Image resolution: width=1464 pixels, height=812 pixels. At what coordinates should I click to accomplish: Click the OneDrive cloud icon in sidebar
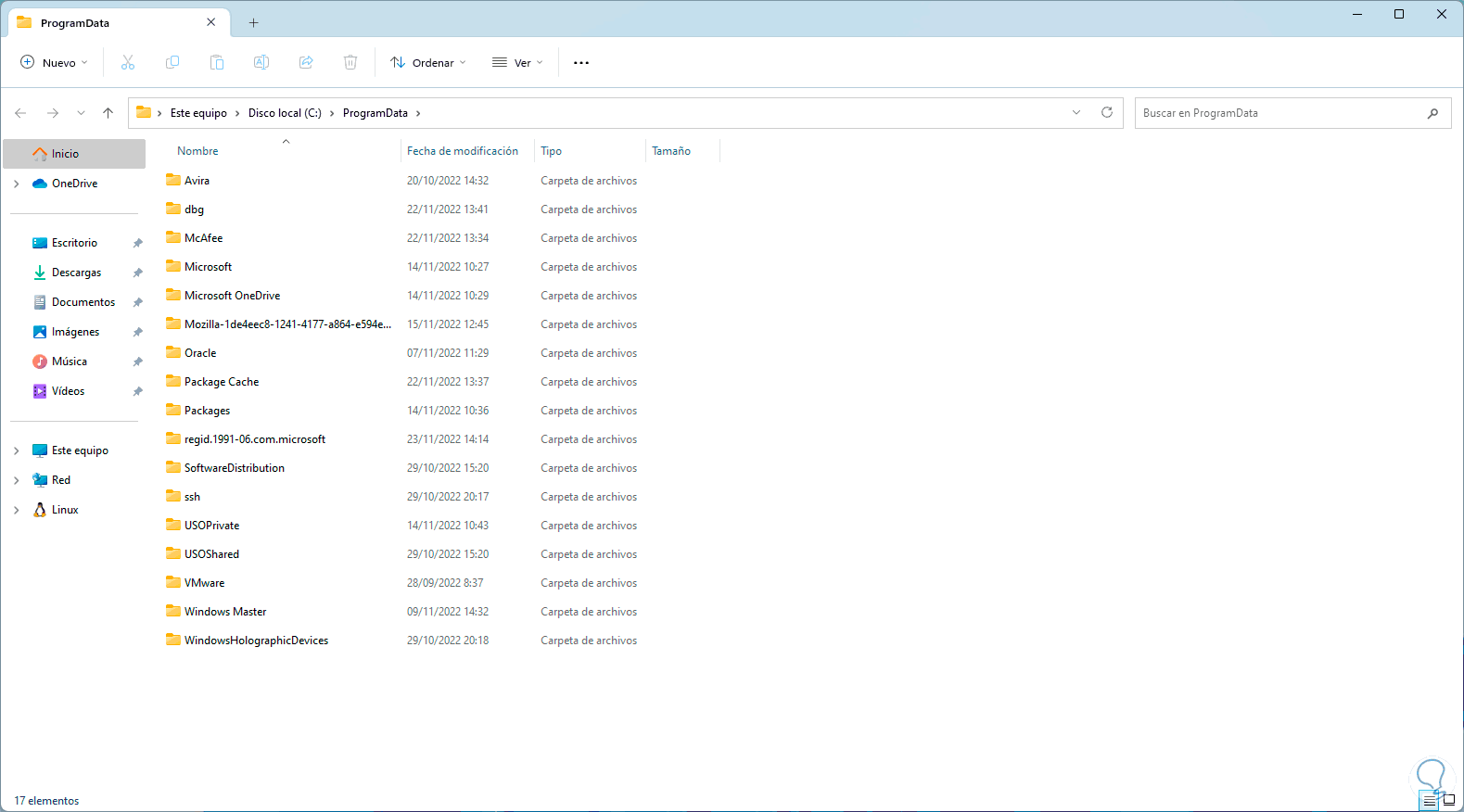tap(40, 184)
